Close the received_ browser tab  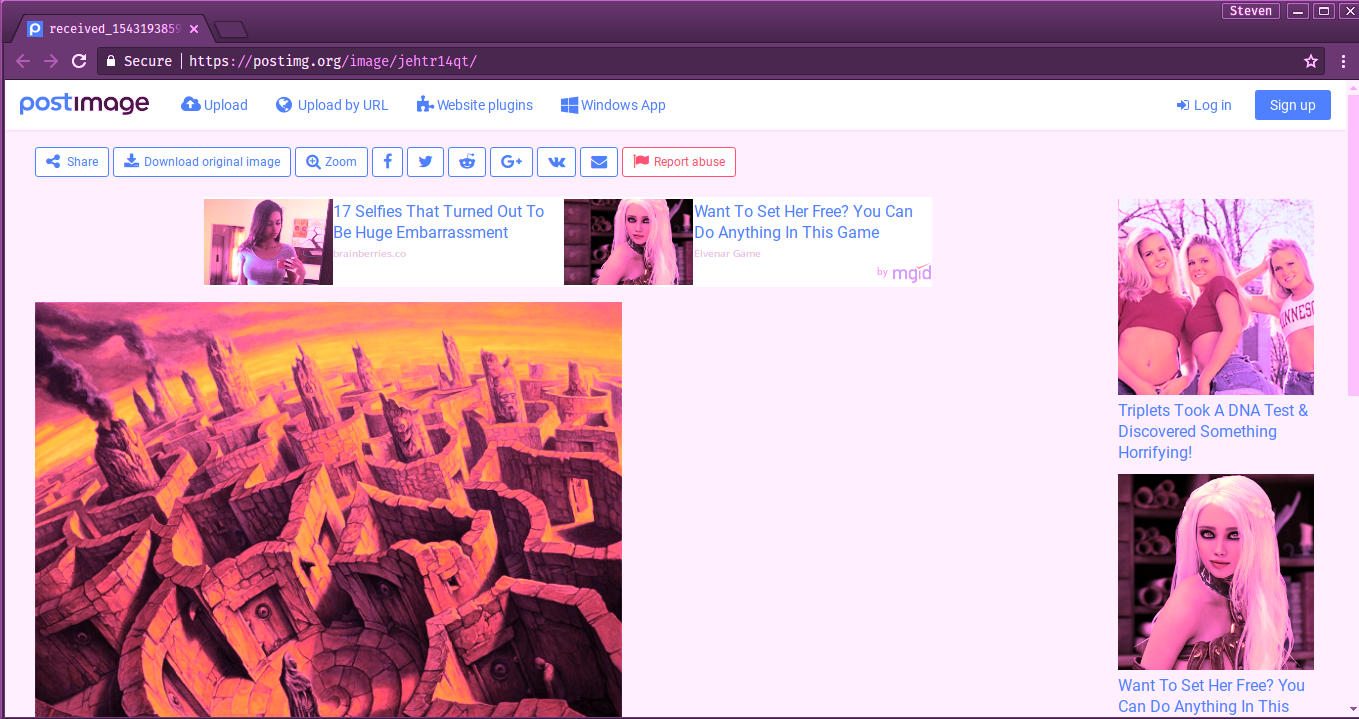point(194,29)
